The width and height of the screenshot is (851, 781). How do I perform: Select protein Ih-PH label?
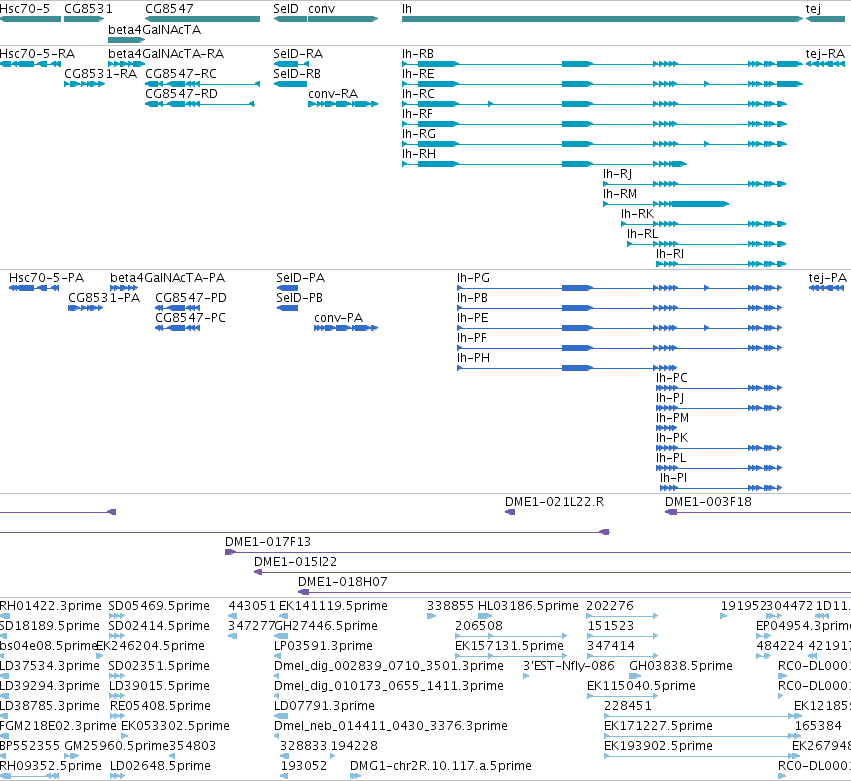click(x=473, y=358)
